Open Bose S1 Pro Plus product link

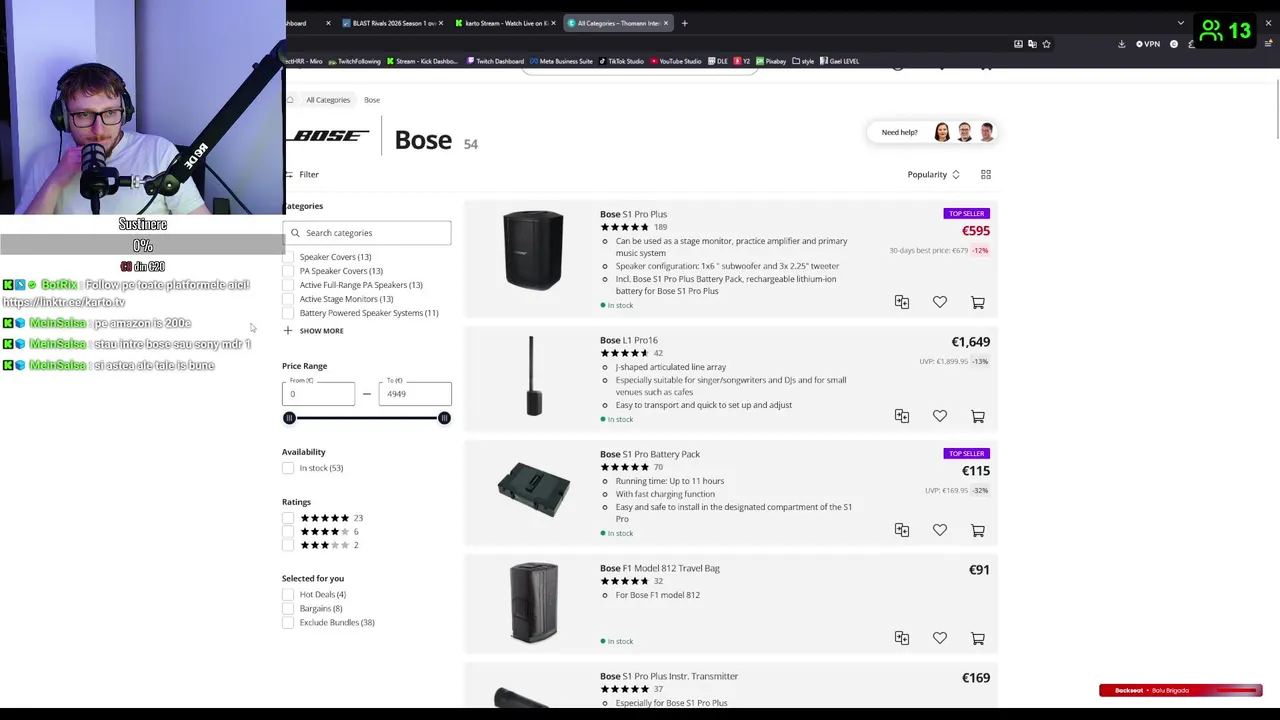click(633, 214)
